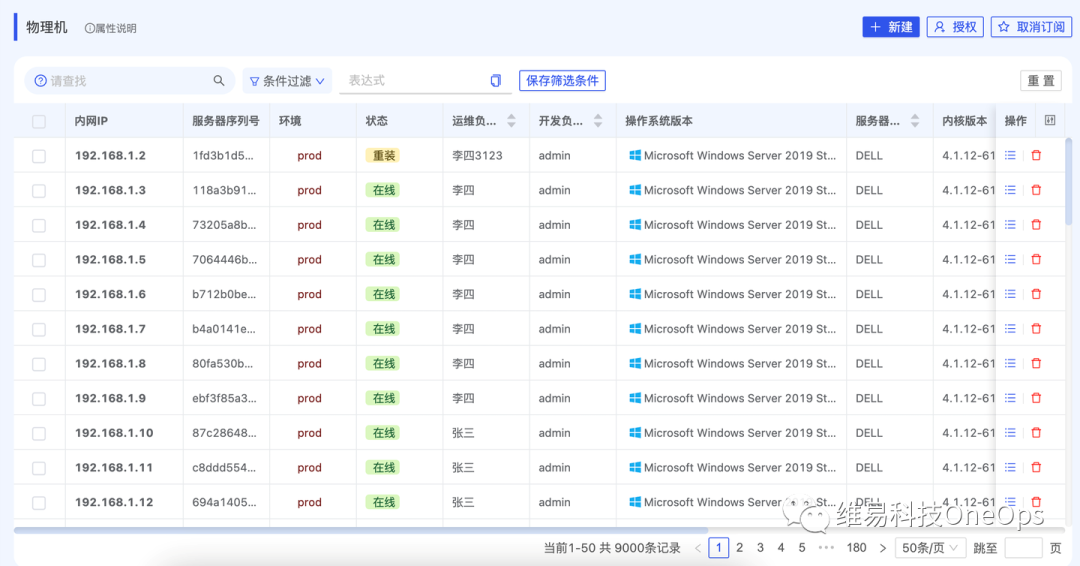Open details list icon for 192.168.1.8
1080x566 pixels.
(1010, 364)
